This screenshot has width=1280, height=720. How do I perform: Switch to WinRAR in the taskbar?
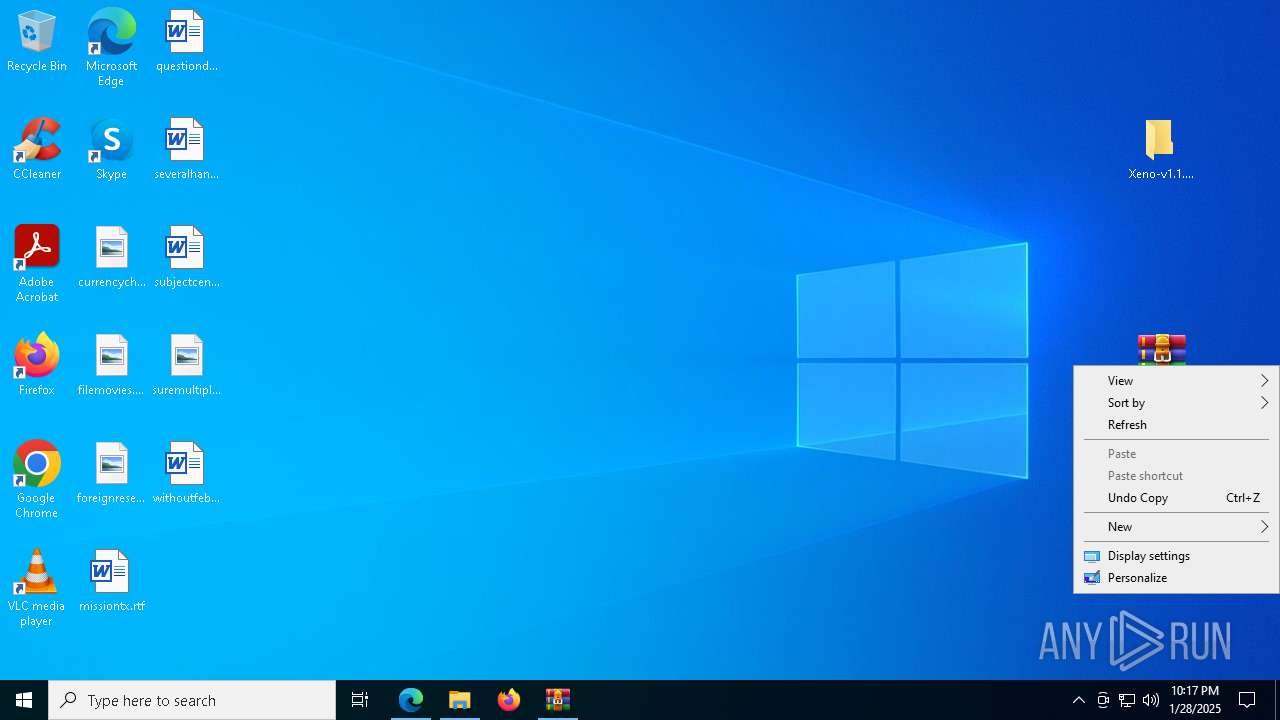click(x=558, y=700)
